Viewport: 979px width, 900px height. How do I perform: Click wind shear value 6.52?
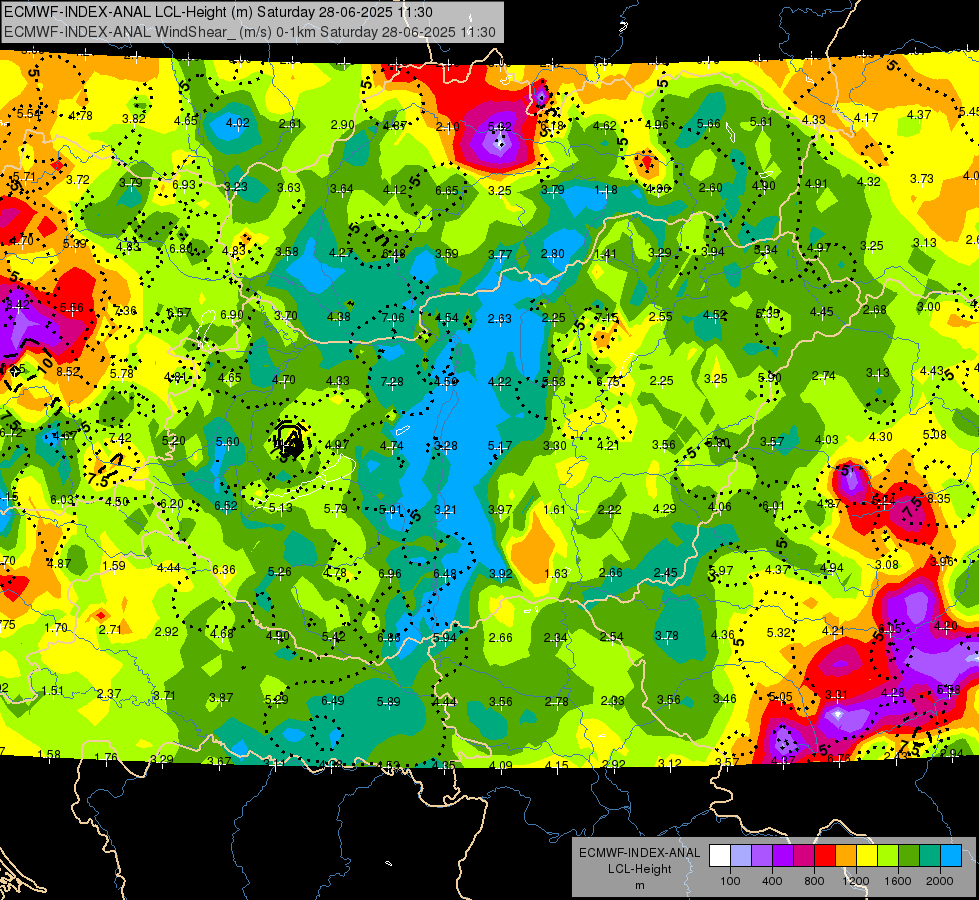226,505
